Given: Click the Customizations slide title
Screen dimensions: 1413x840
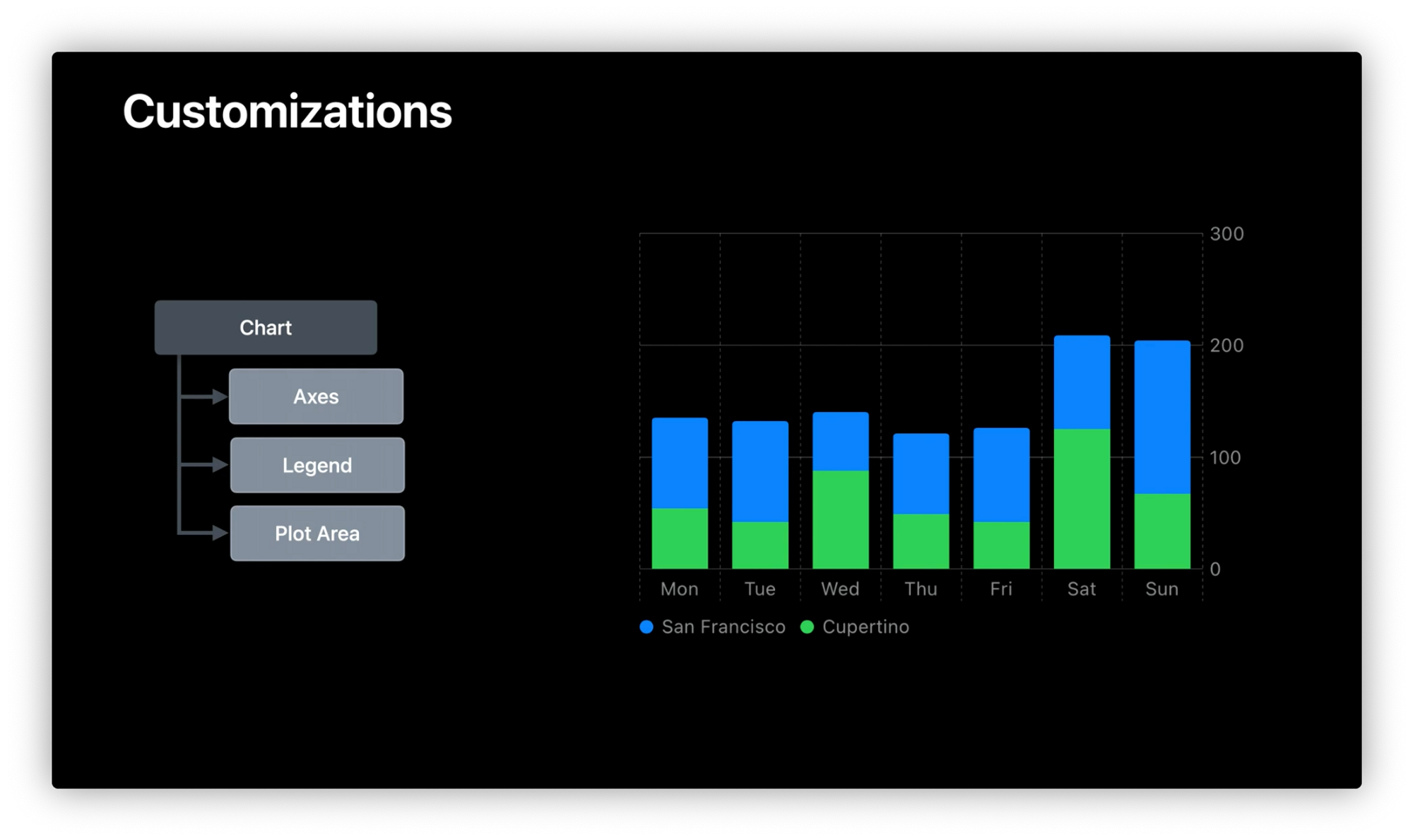Looking at the screenshot, I should click(x=288, y=112).
